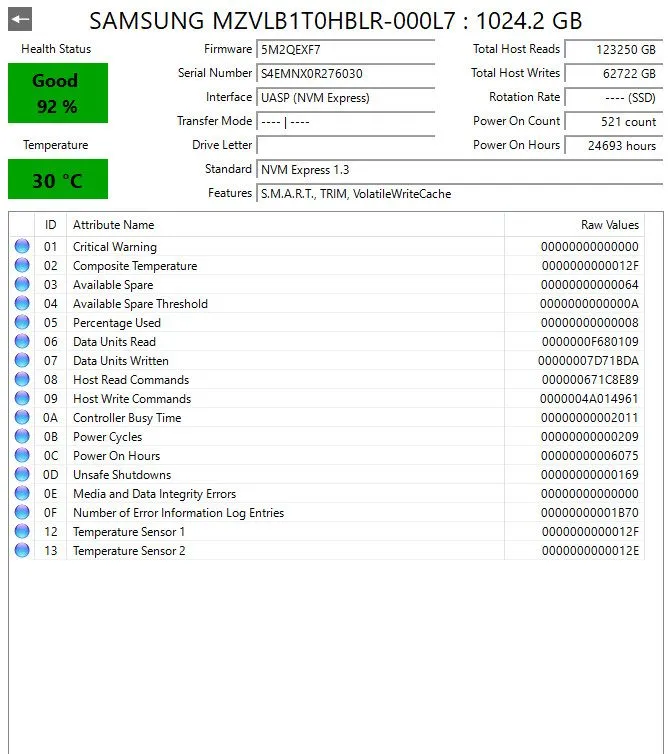Image resolution: width=668 pixels, height=754 pixels.
Task: Click raw value 00000000006075
Action: click(x=590, y=456)
